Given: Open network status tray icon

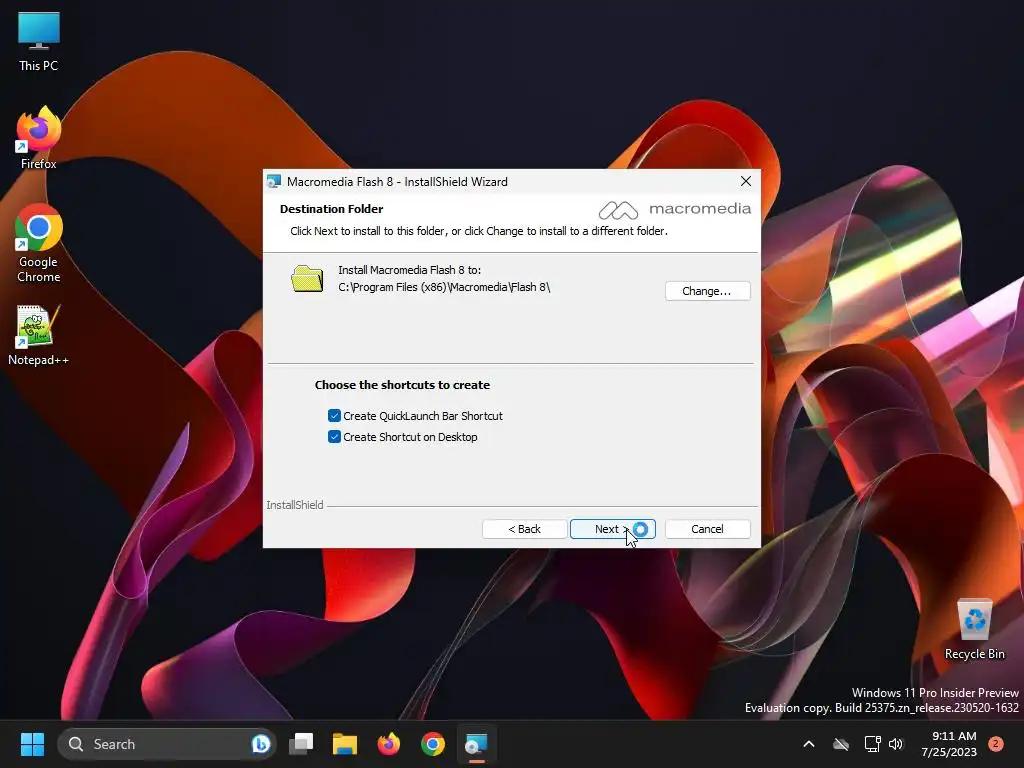Looking at the screenshot, I should tap(872, 744).
